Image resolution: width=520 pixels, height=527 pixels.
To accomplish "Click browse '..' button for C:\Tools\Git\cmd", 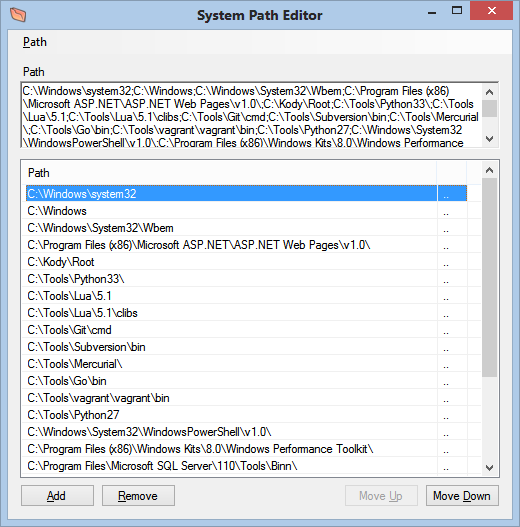I will pyautogui.click(x=452, y=330).
